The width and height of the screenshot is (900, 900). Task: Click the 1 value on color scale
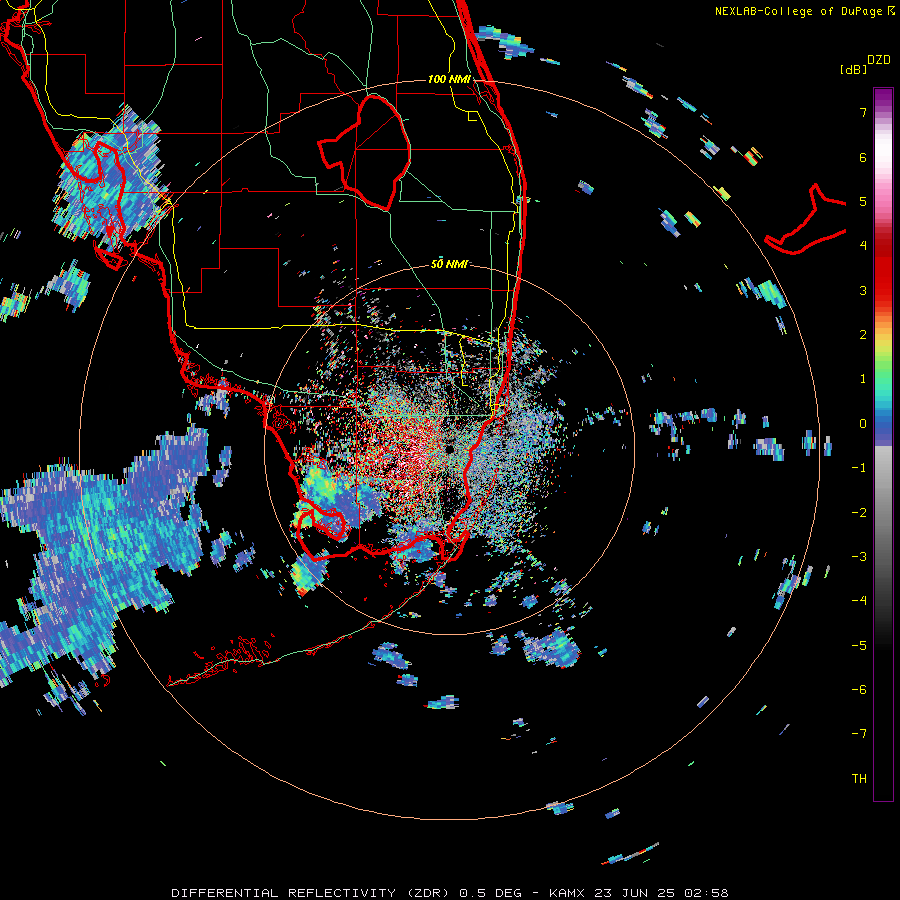[863, 379]
